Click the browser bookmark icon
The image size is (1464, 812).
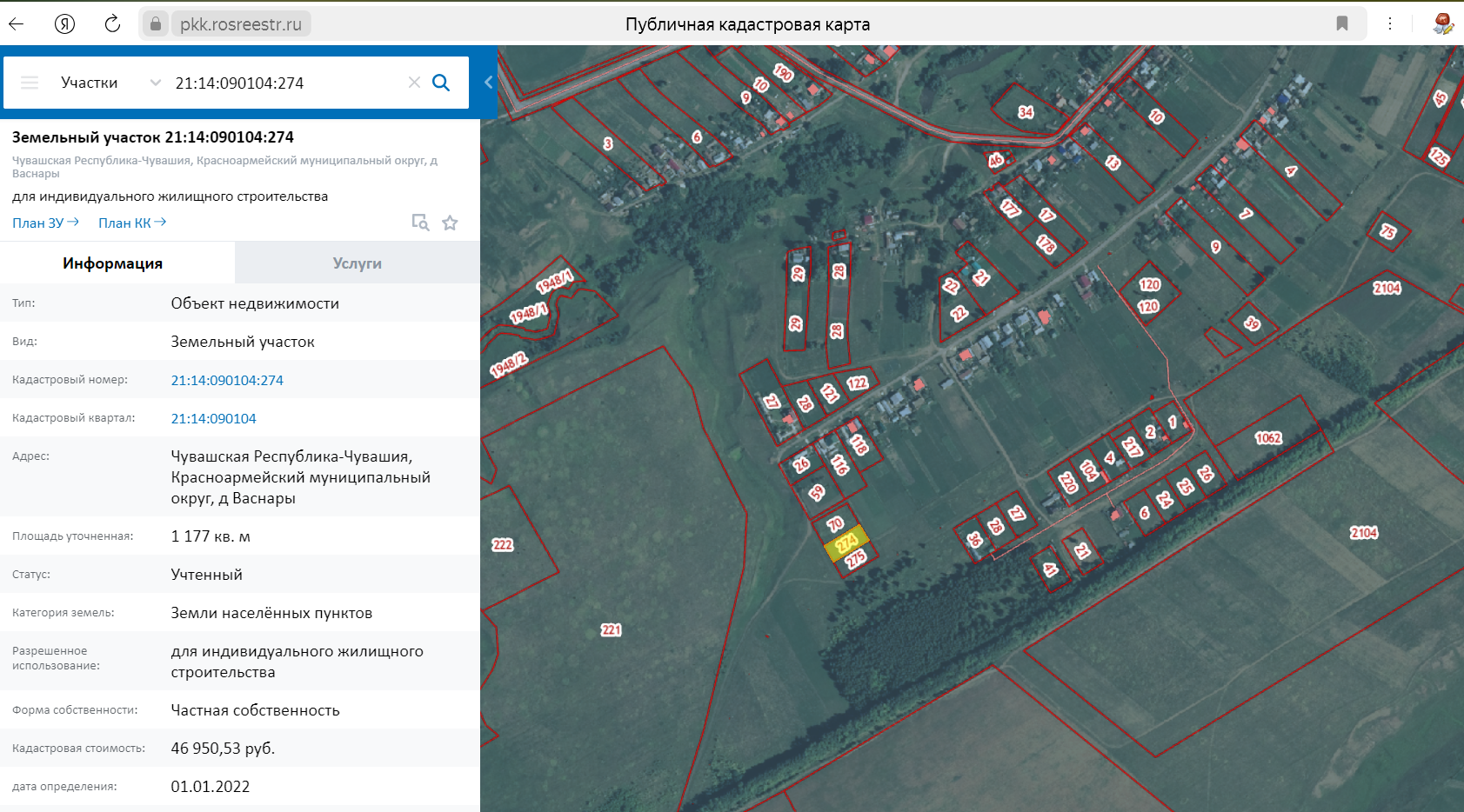tap(1342, 24)
